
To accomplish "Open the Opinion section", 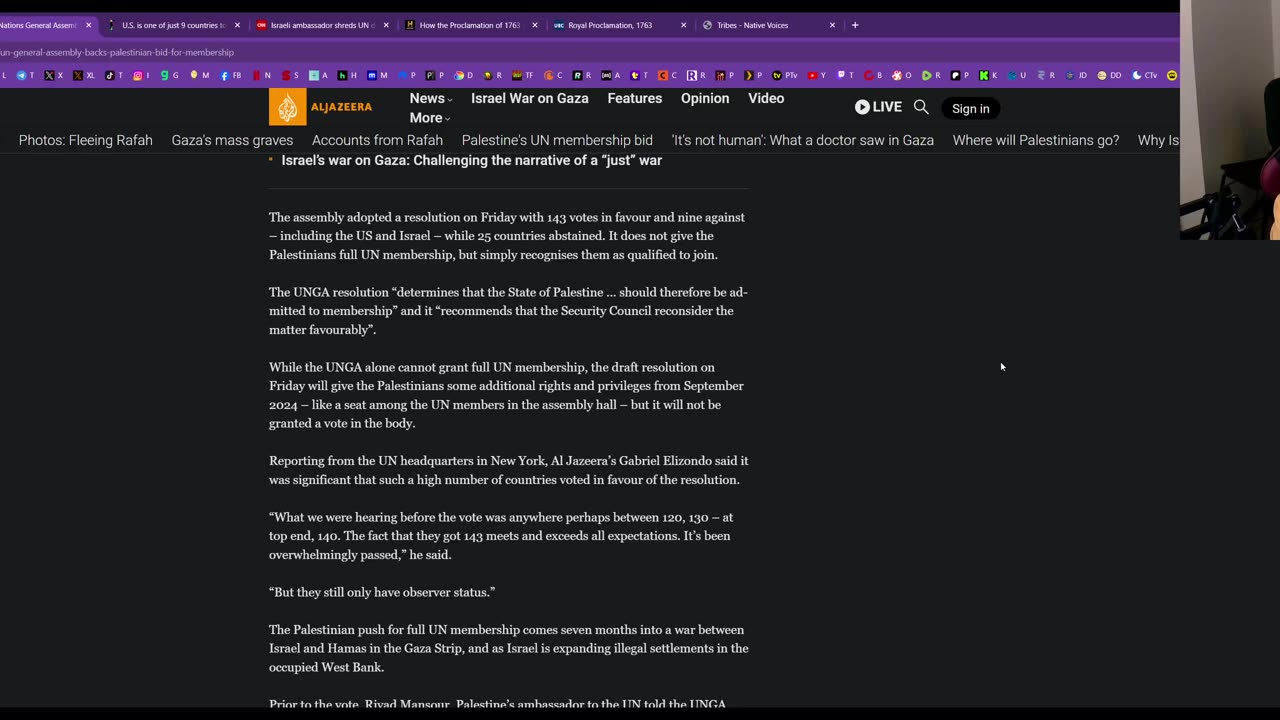I will pos(705,98).
